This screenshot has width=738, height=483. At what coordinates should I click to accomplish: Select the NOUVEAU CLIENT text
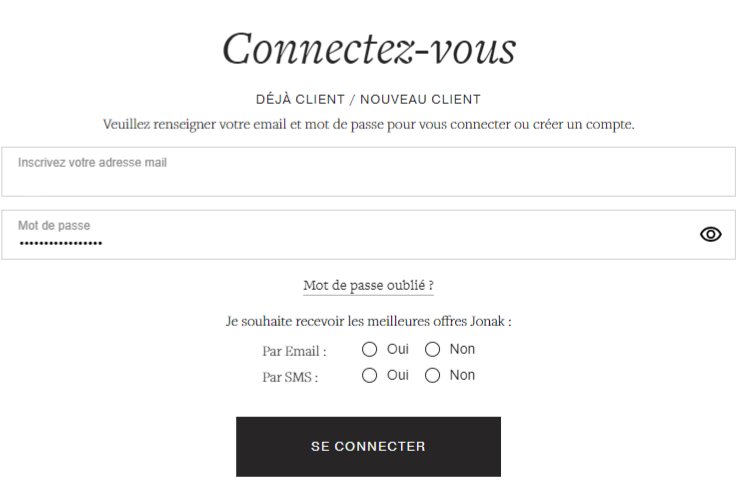[420, 100]
